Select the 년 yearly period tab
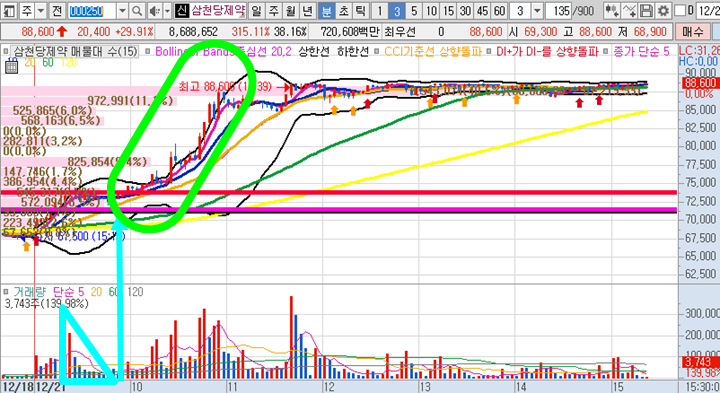The image size is (720, 393). [308, 10]
